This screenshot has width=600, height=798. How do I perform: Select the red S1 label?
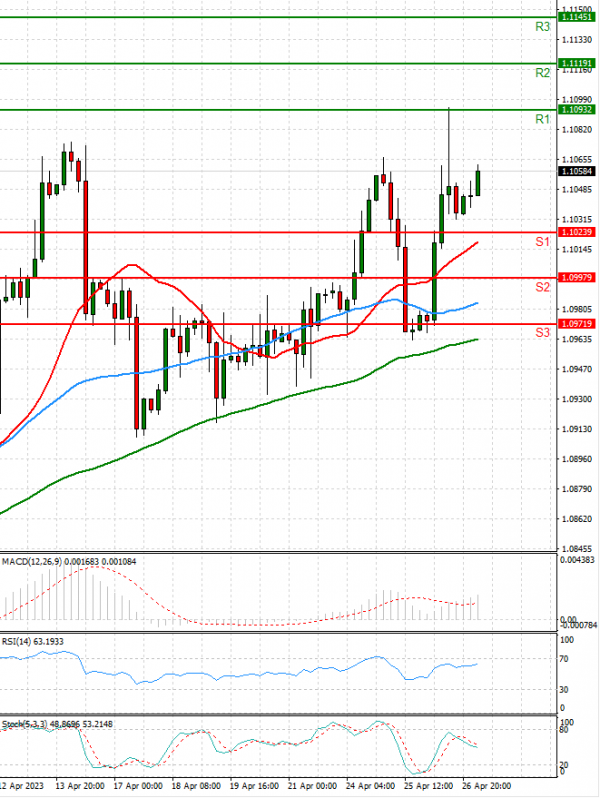542,242
